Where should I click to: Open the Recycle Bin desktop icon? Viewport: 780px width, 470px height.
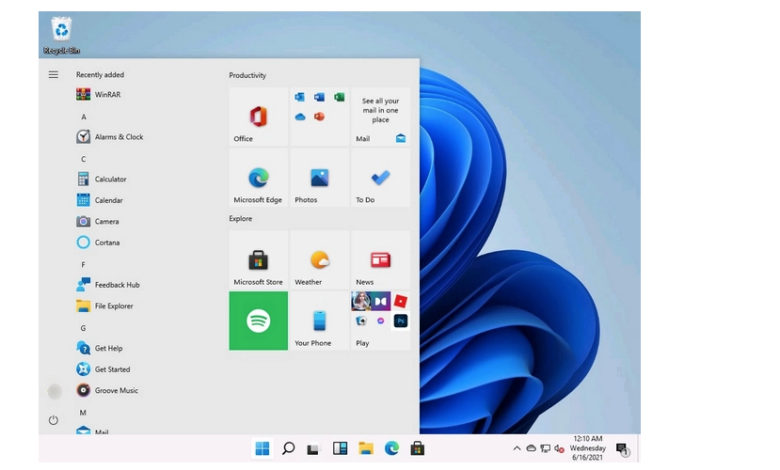pos(61,30)
